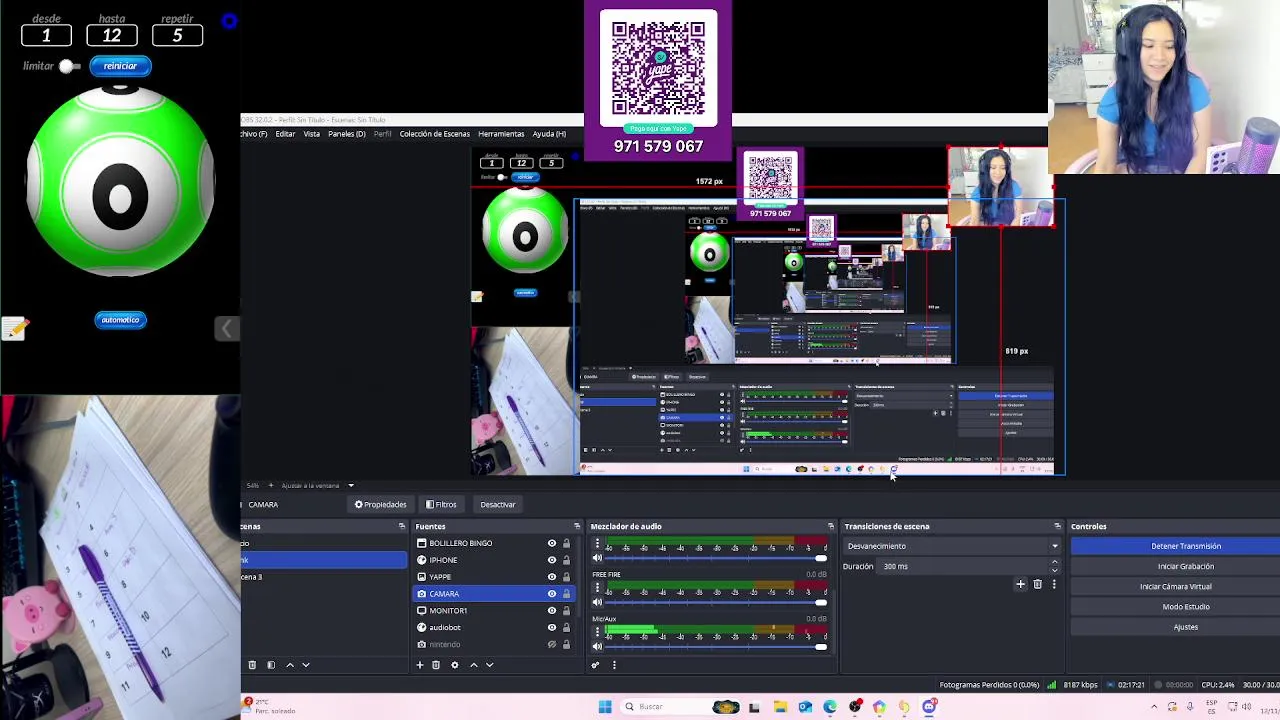Image resolution: width=1280 pixels, height=720 pixels.
Task: Open the Discord app in the taskbar
Action: [x=929, y=707]
